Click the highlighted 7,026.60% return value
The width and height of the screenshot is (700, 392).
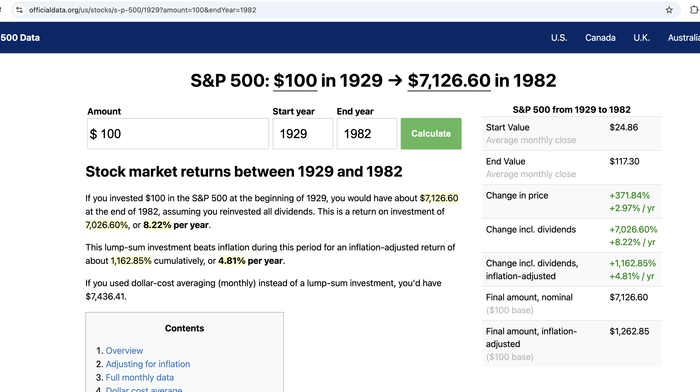(x=107, y=225)
